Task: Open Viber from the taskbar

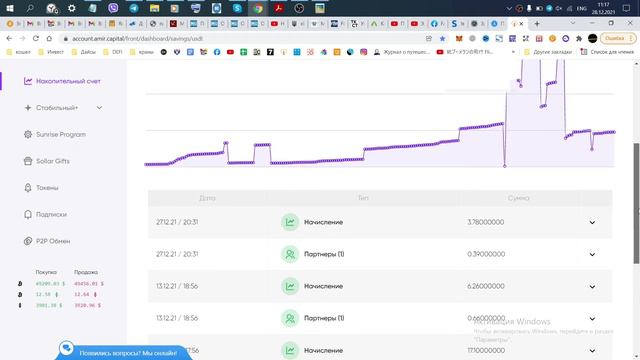Action: pyautogui.click(x=113, y=8)
